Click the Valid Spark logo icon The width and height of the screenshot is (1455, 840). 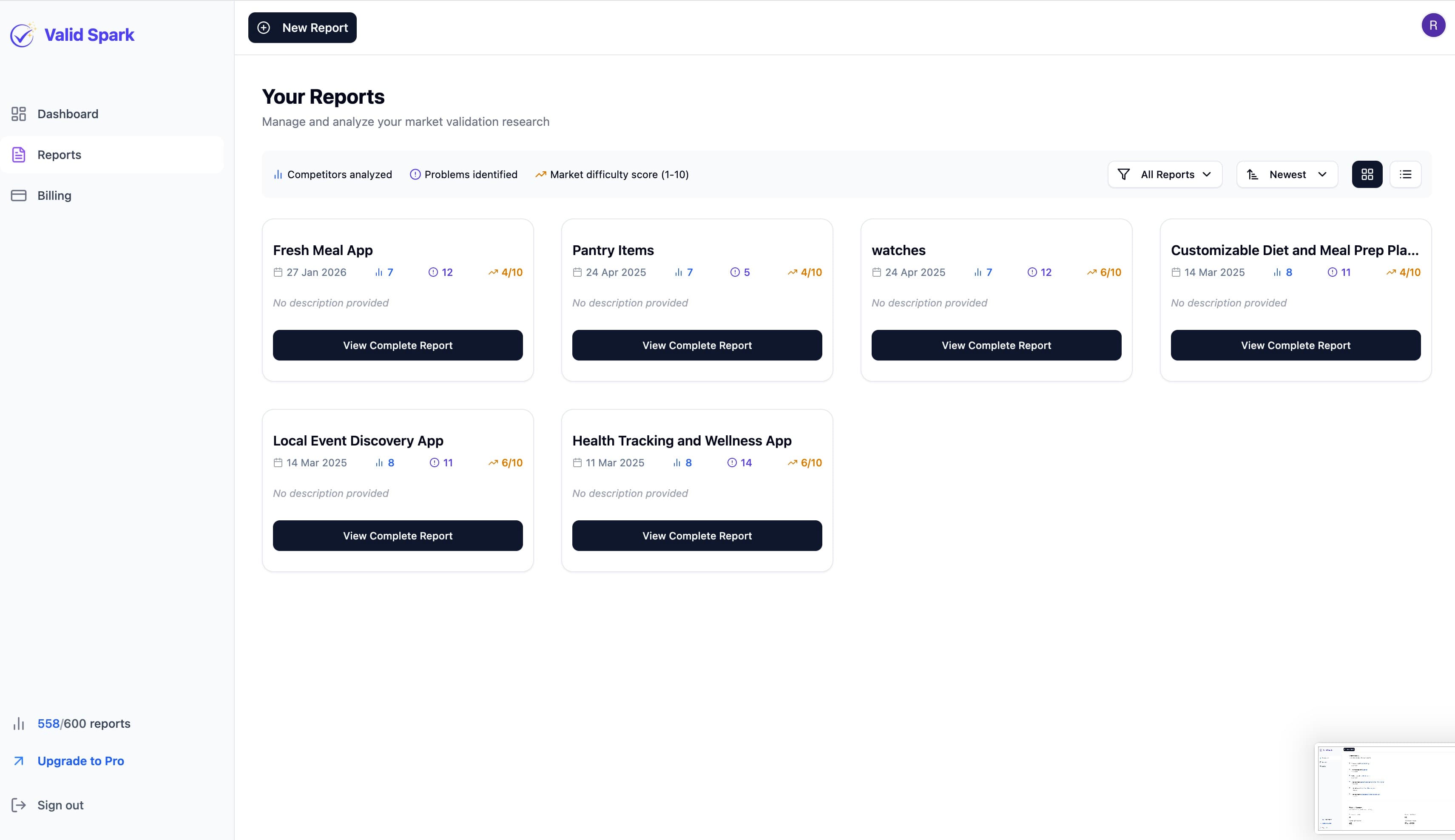[x=23, y=34]
